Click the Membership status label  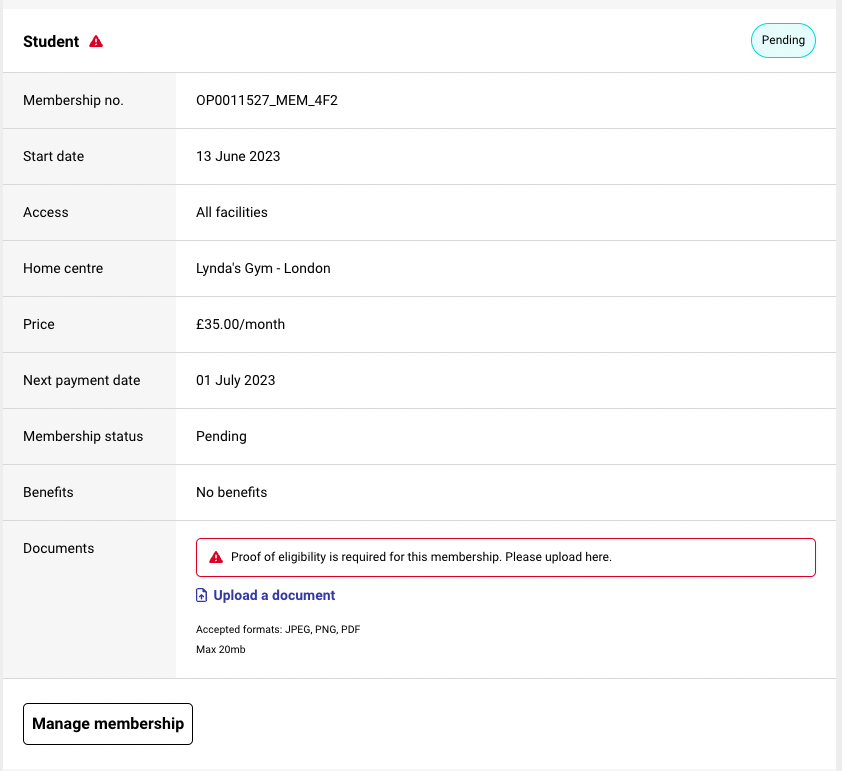point(83,437)
